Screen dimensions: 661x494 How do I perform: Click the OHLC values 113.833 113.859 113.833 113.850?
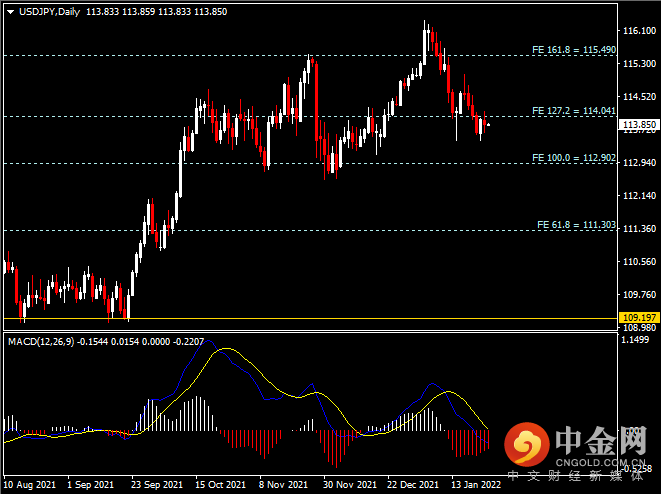(x=156, y=12)
